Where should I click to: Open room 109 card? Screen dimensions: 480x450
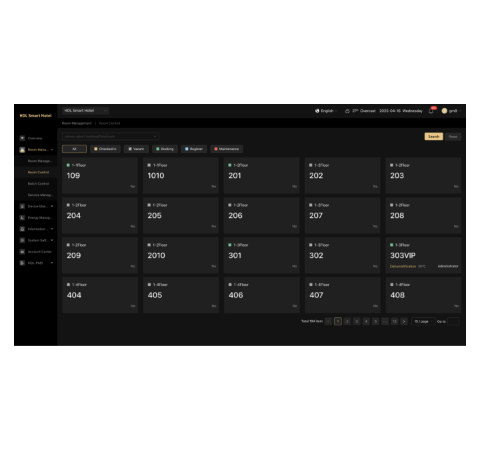pyautogui.click(x=100, y=176)
